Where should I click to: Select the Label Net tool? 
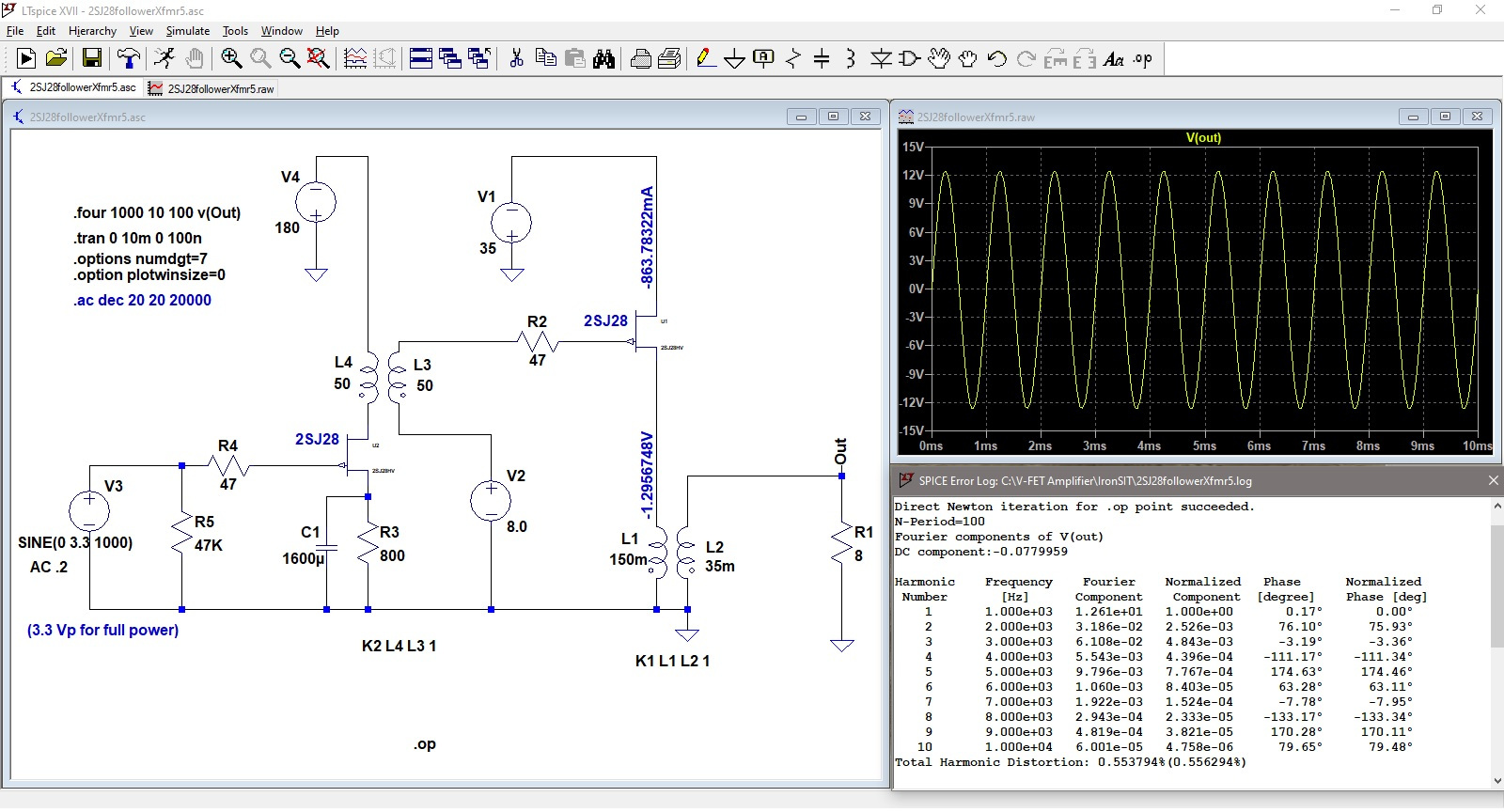(763, 59)
